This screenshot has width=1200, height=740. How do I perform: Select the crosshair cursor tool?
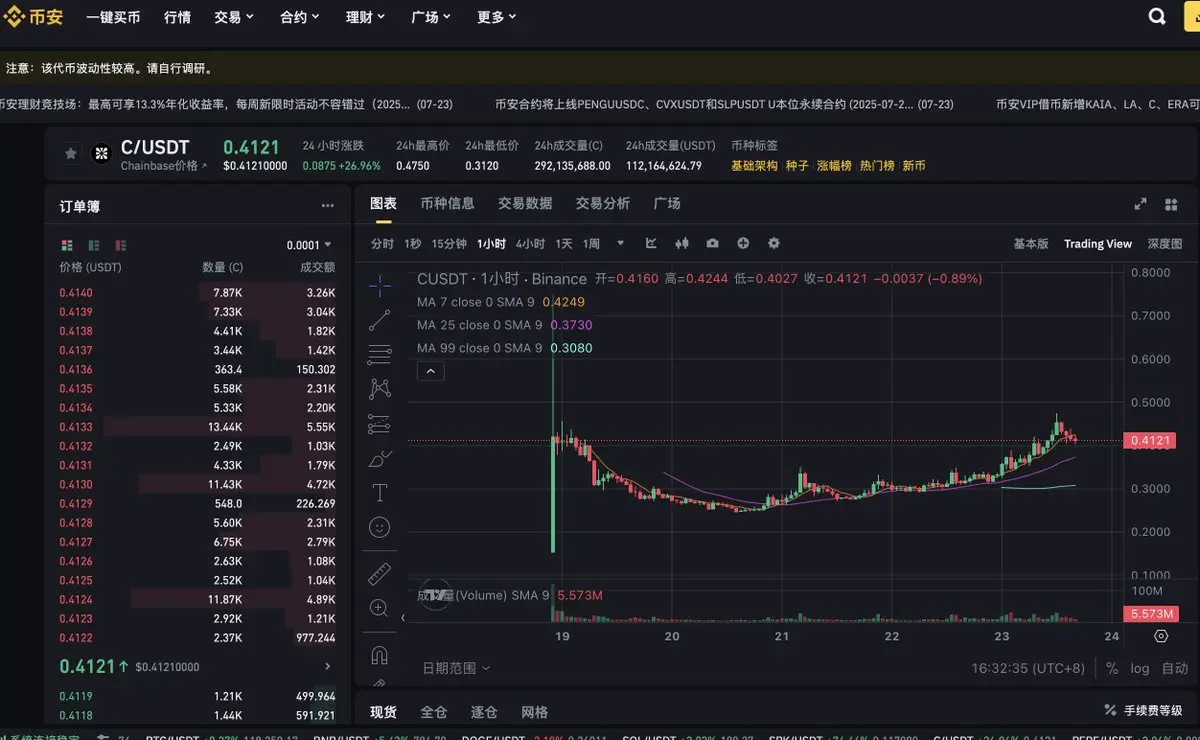380,286
